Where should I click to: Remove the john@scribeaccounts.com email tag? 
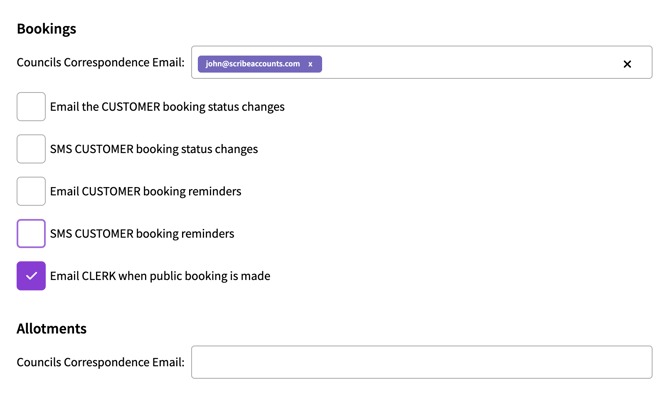click(x=310, y=64)
